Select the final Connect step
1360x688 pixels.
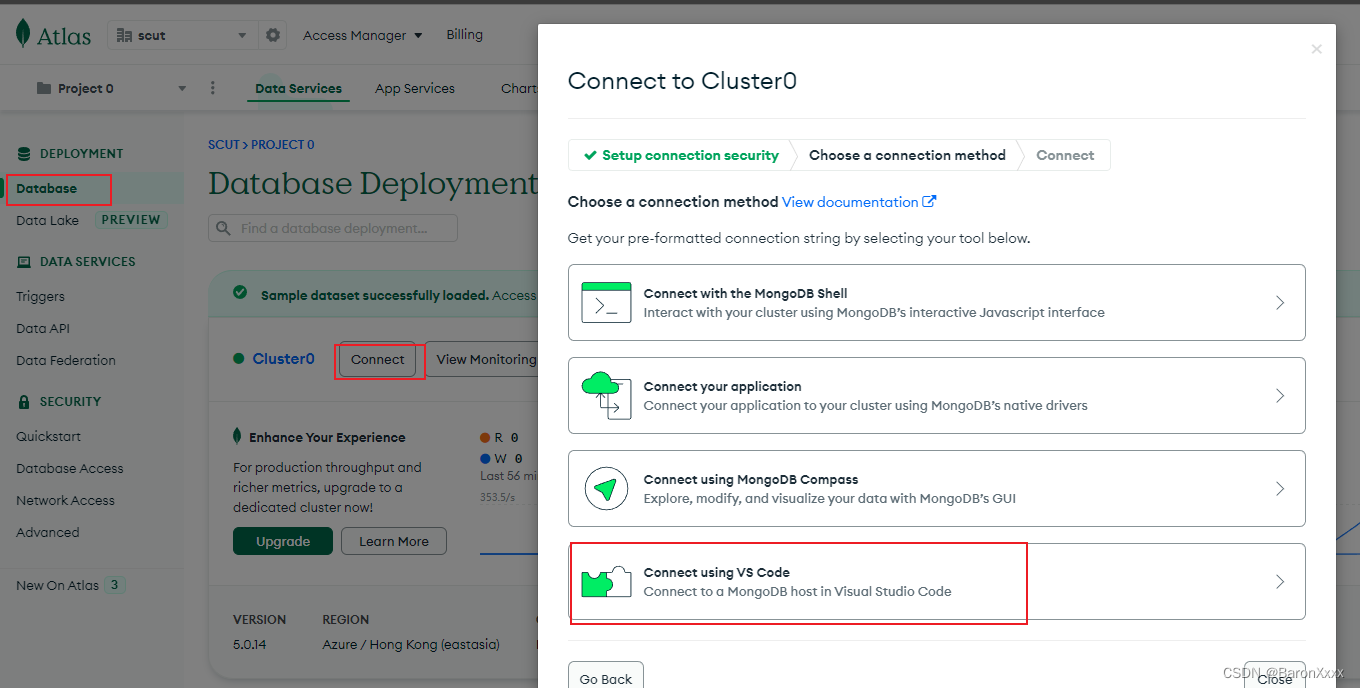point(1065,155)
